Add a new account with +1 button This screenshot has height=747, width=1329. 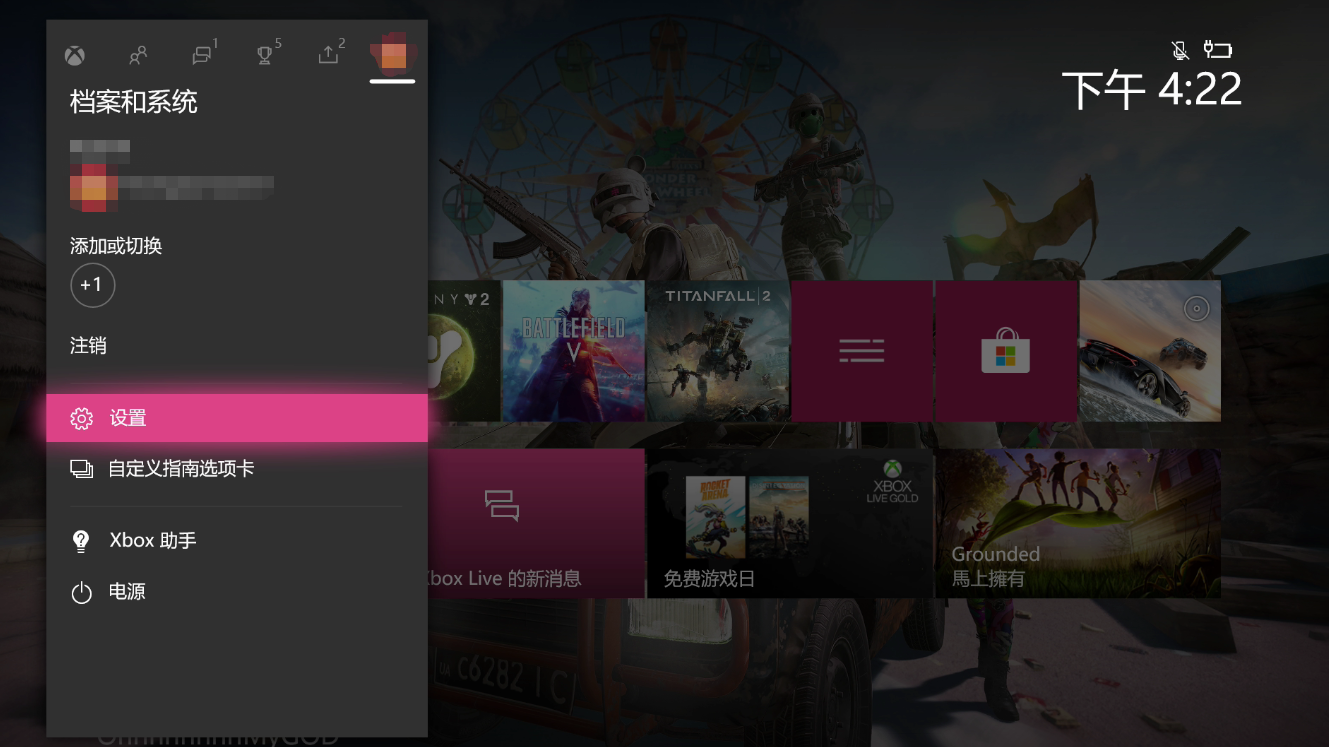pos(92,286)
